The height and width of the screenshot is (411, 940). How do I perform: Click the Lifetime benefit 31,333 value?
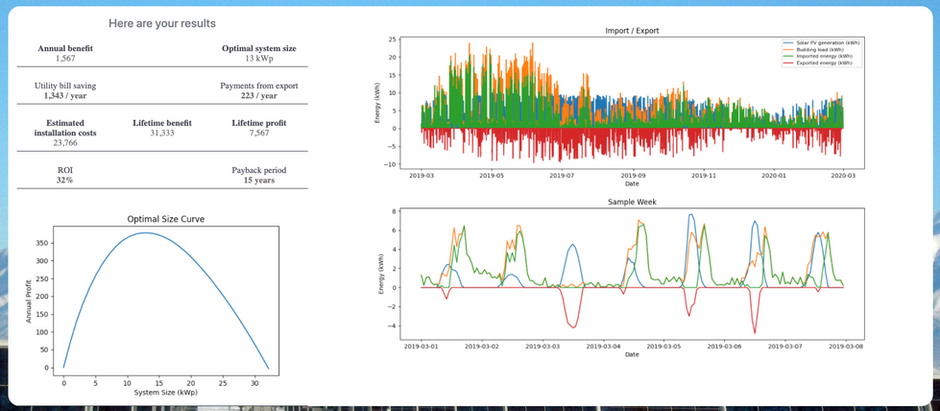pyautogui.click(x=162, y=133)
